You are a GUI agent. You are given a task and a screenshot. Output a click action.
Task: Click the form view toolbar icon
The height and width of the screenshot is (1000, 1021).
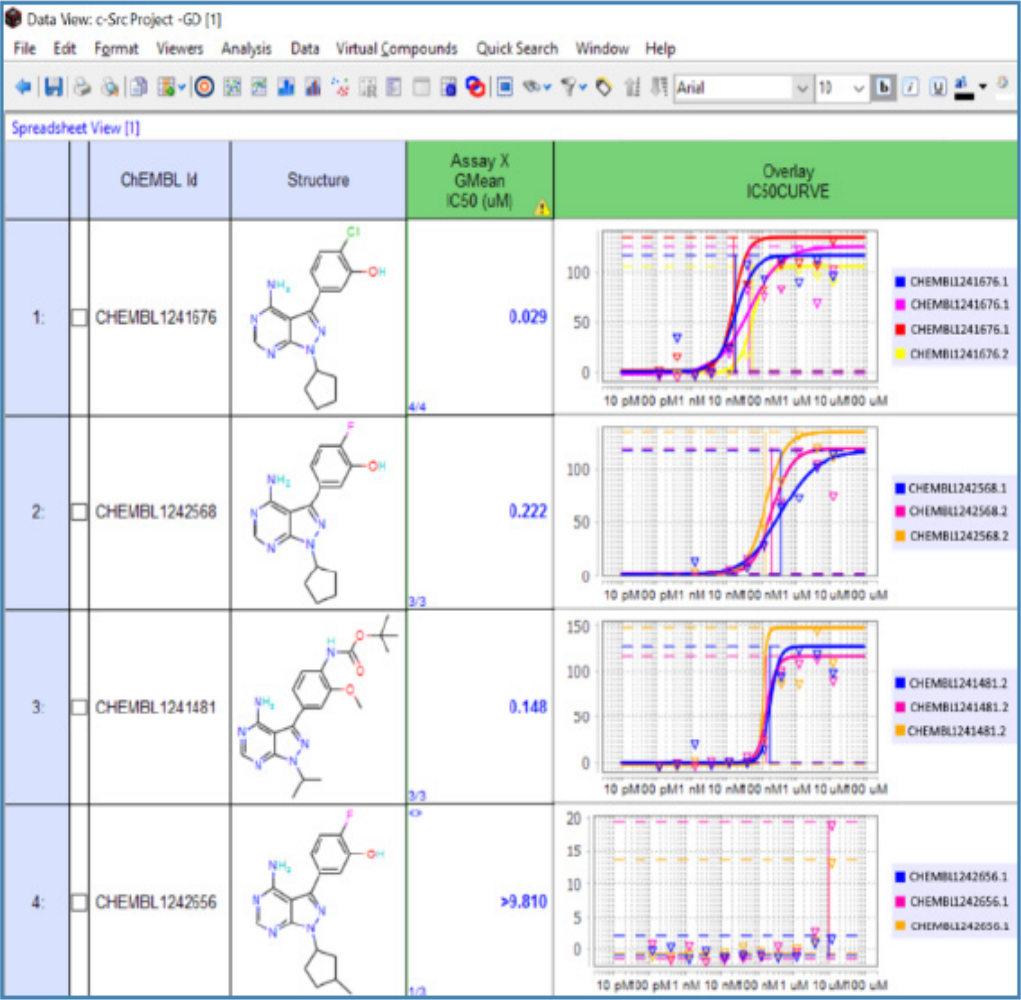394,87
